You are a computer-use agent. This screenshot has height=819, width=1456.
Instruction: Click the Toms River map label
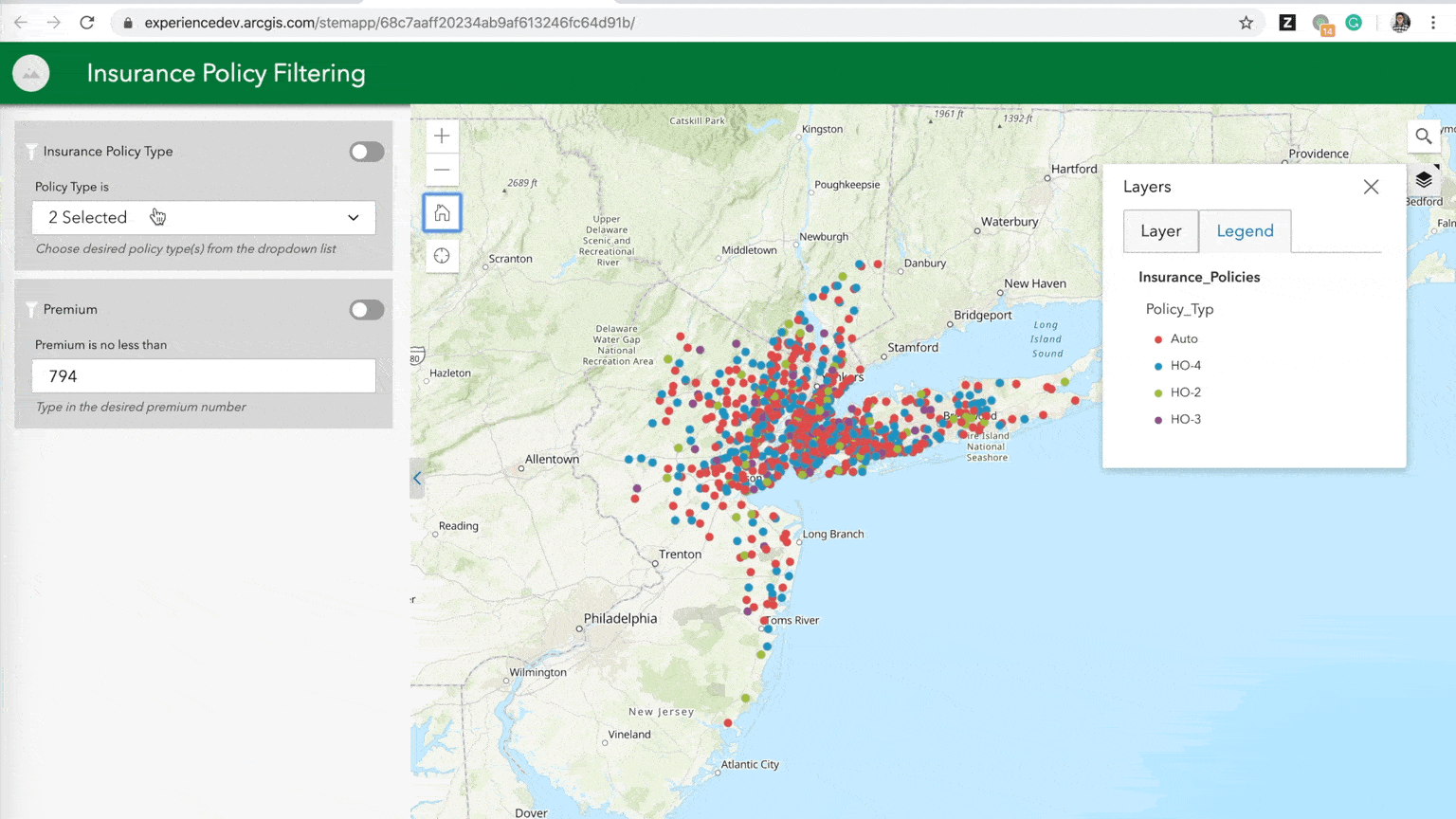[792, 621]
